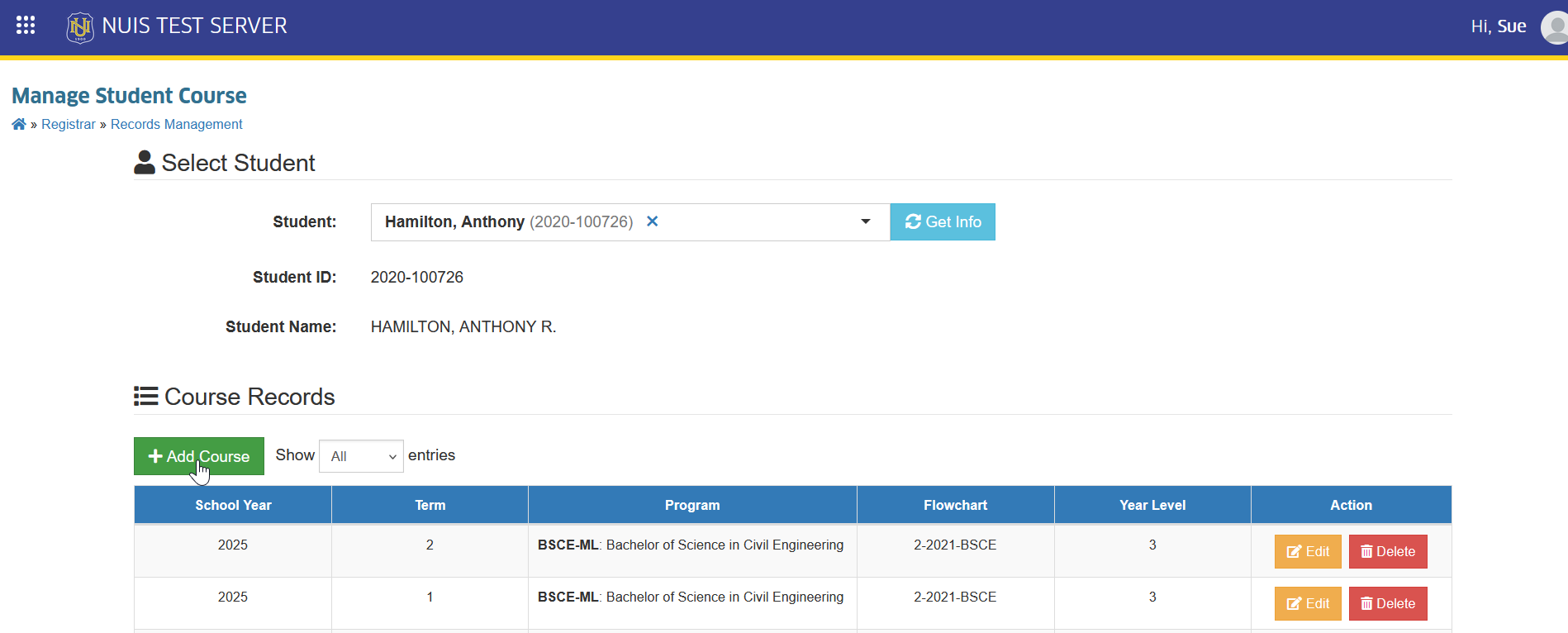The height and width of the screenshot is (633, 1568).
Task: Clear selected student with the X icon
Action: tap(652, 221)
